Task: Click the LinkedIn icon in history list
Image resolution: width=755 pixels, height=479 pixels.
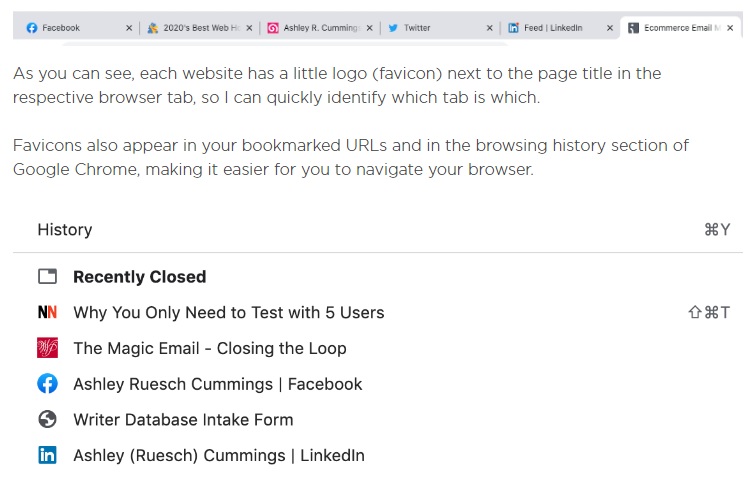Action: [x=47, y=455]
